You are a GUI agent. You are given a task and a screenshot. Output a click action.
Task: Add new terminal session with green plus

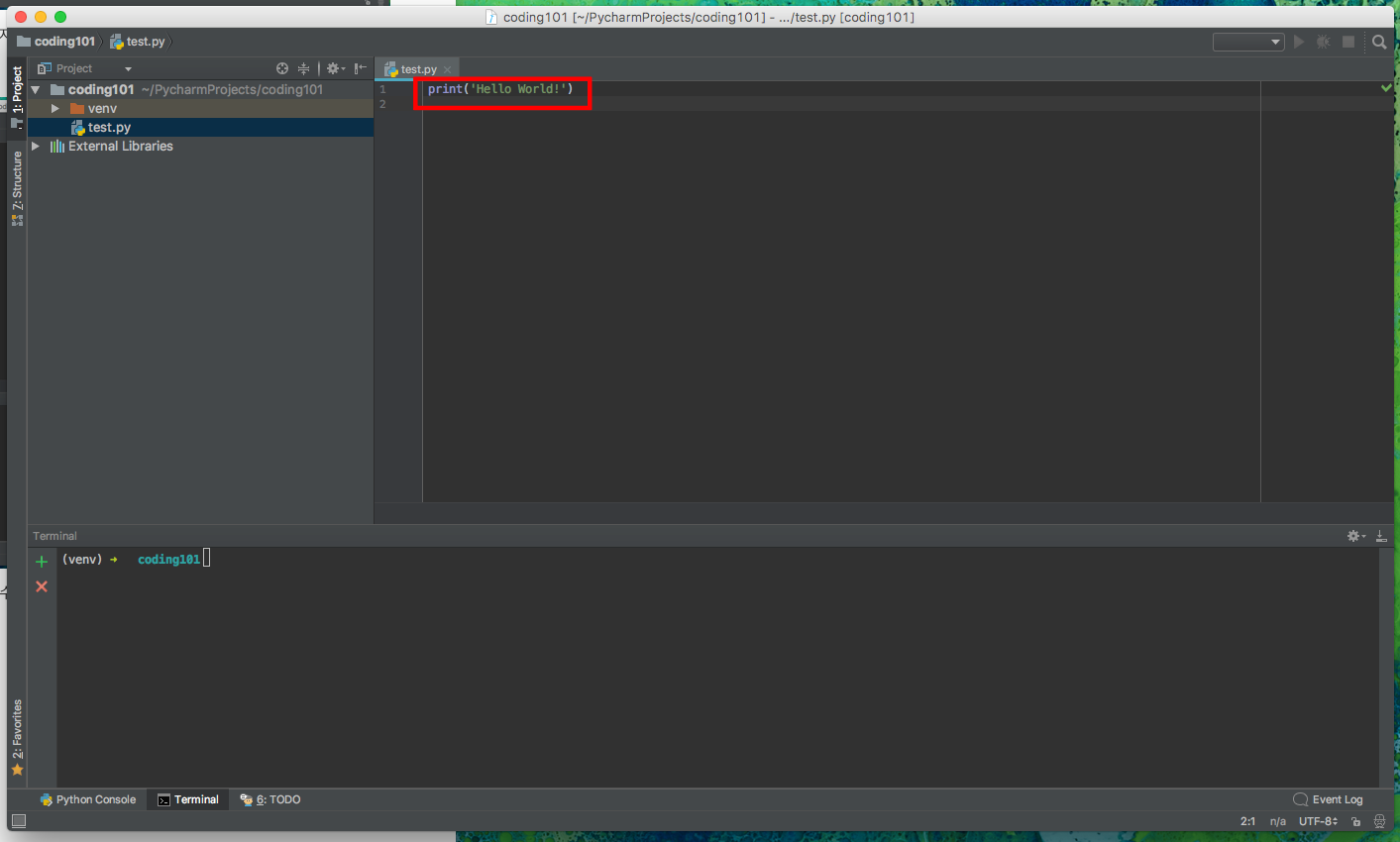42,562
